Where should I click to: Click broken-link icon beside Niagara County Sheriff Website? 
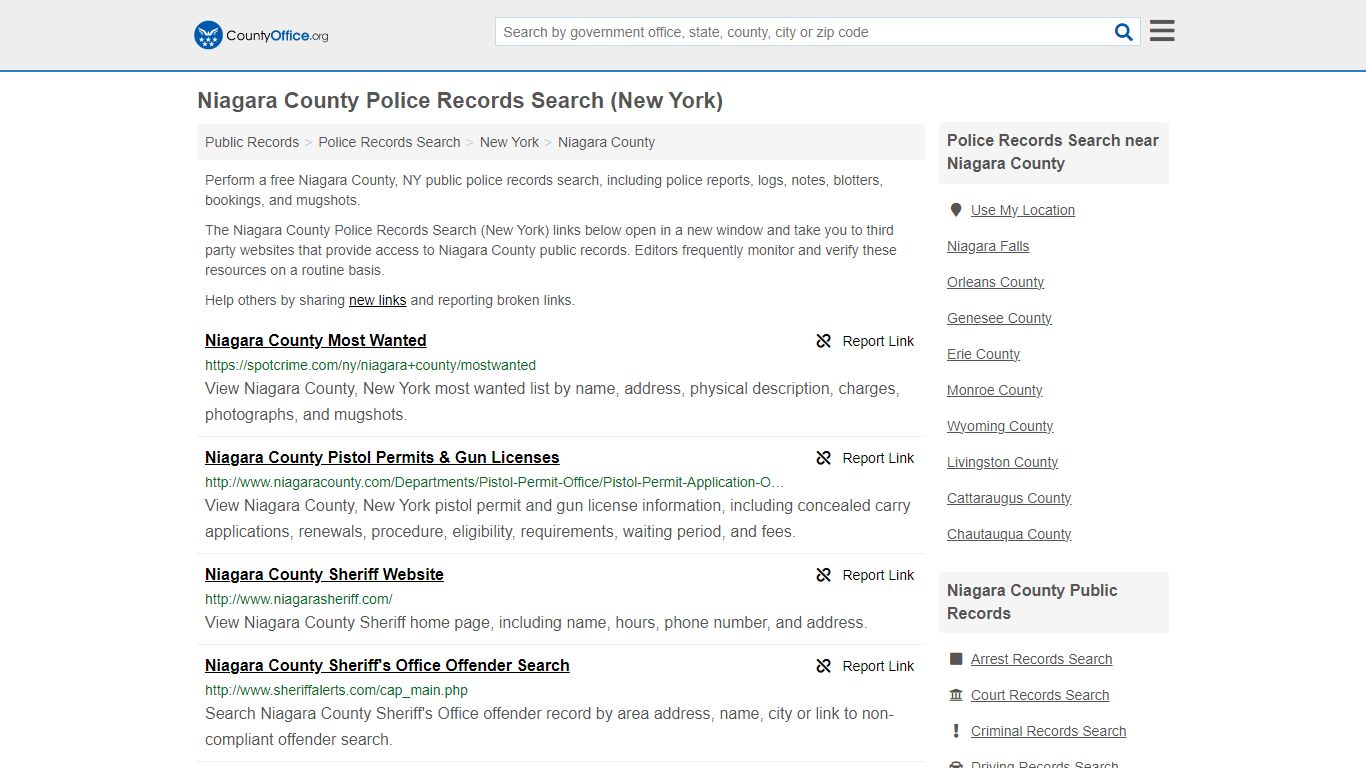(824, 575)
